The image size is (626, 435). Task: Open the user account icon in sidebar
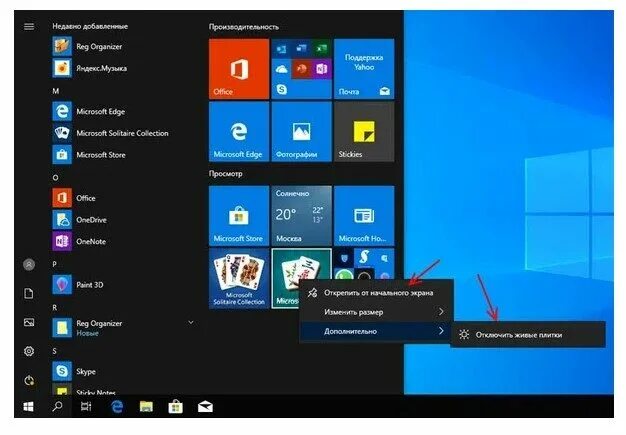29,264
